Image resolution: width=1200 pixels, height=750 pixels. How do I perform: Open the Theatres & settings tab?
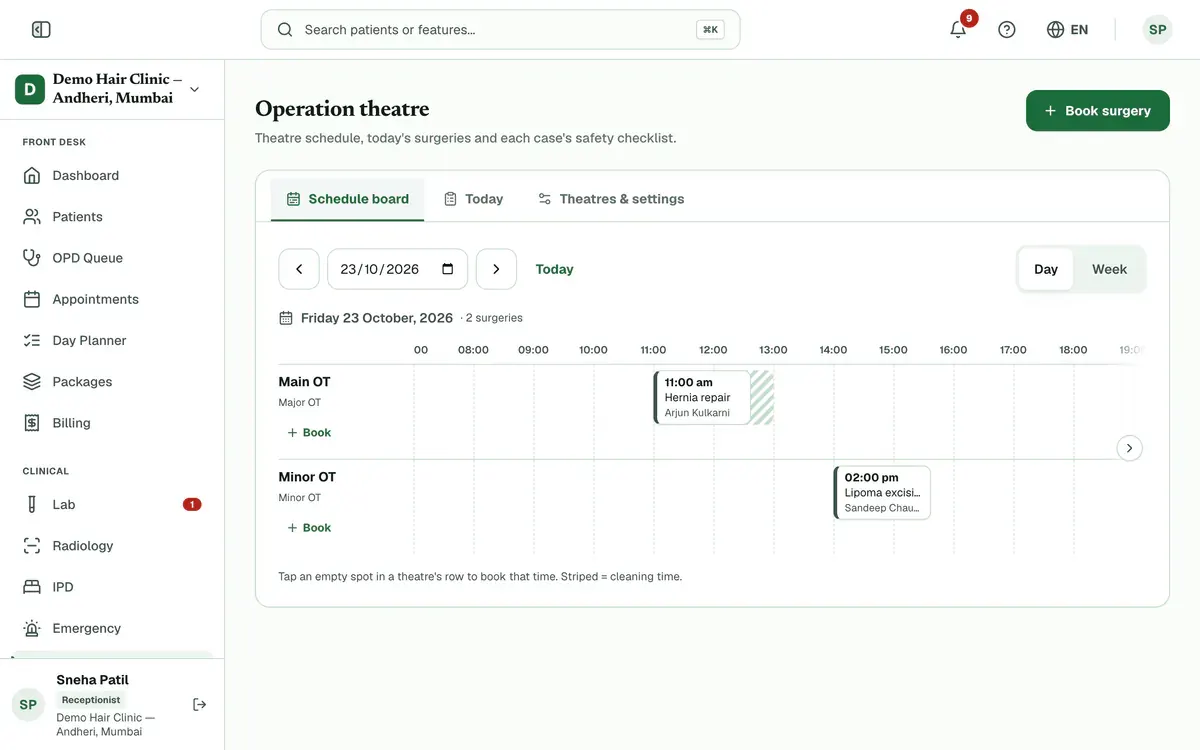tap(611, 199)
